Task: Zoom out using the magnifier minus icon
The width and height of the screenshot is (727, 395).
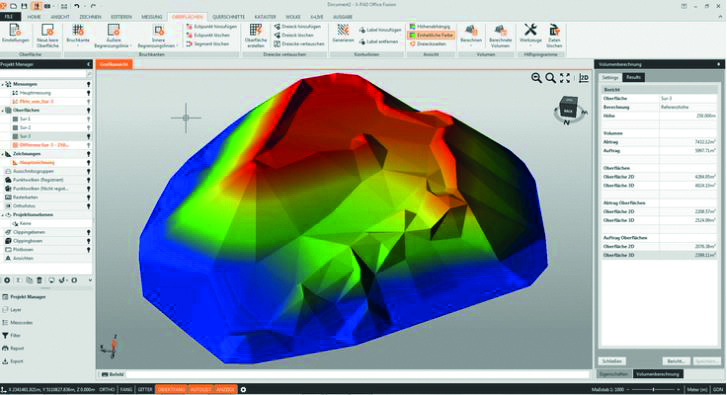Action: pos(536,78)
